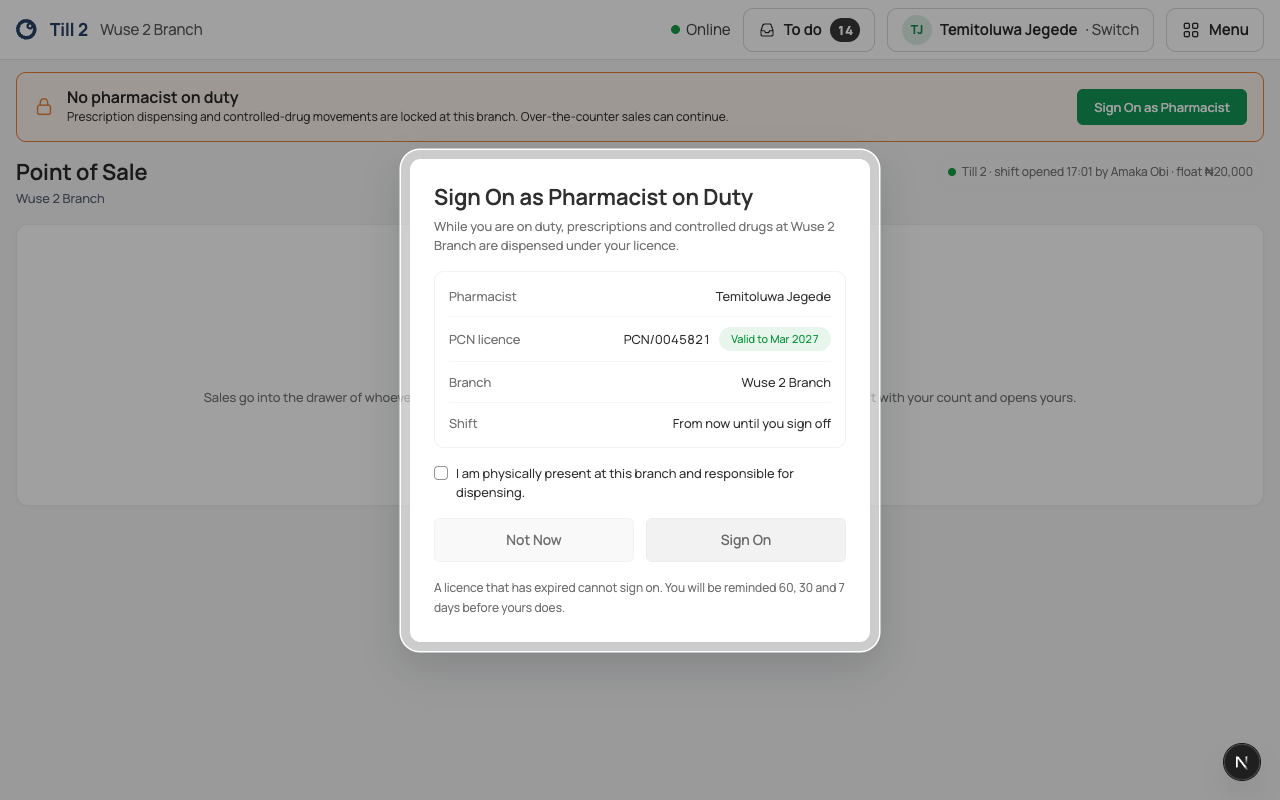Click the TJ avatar circle
The image size is (1280, 800).
(916, 30)
